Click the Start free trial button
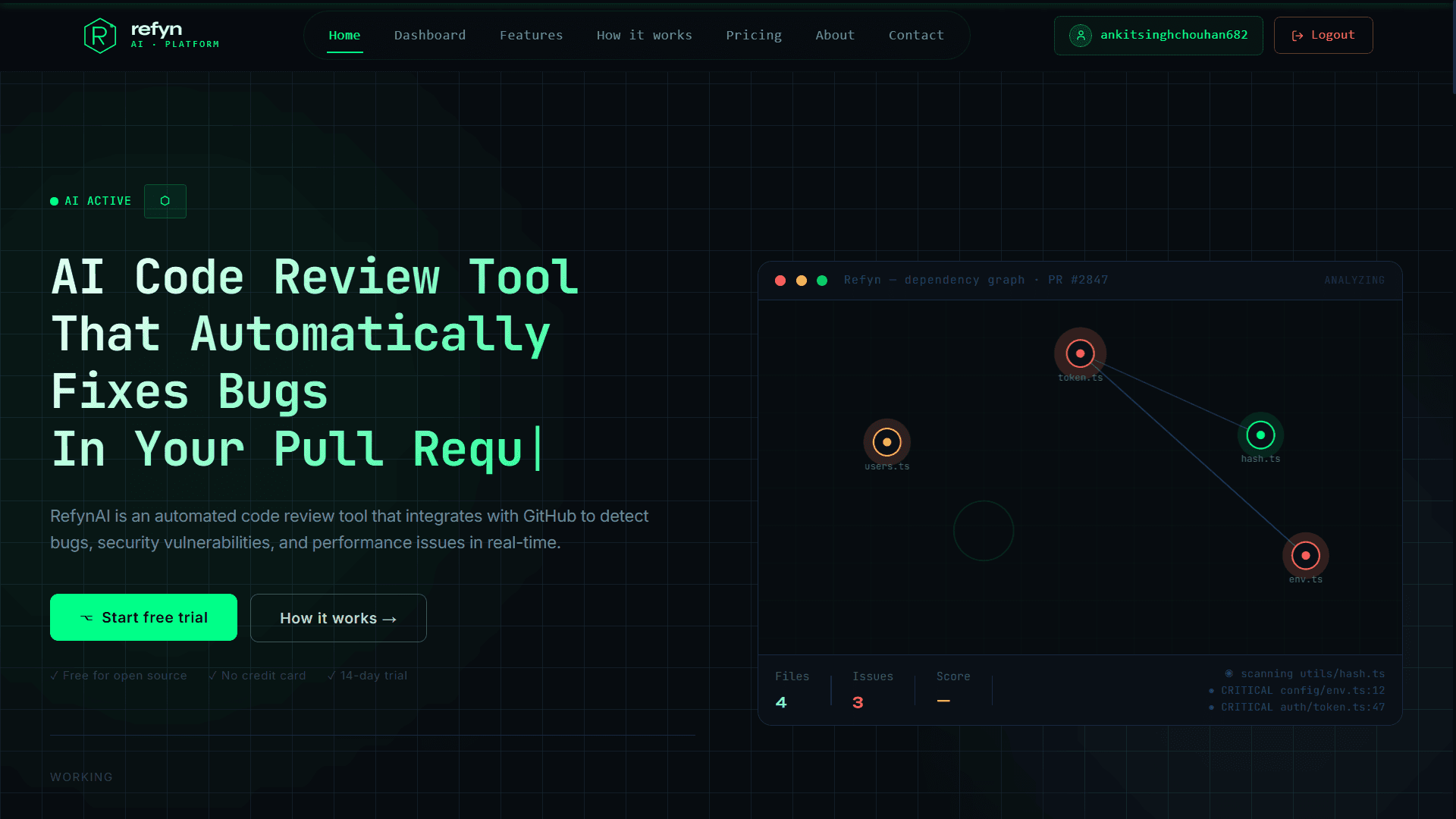 [x=143, y=617]
